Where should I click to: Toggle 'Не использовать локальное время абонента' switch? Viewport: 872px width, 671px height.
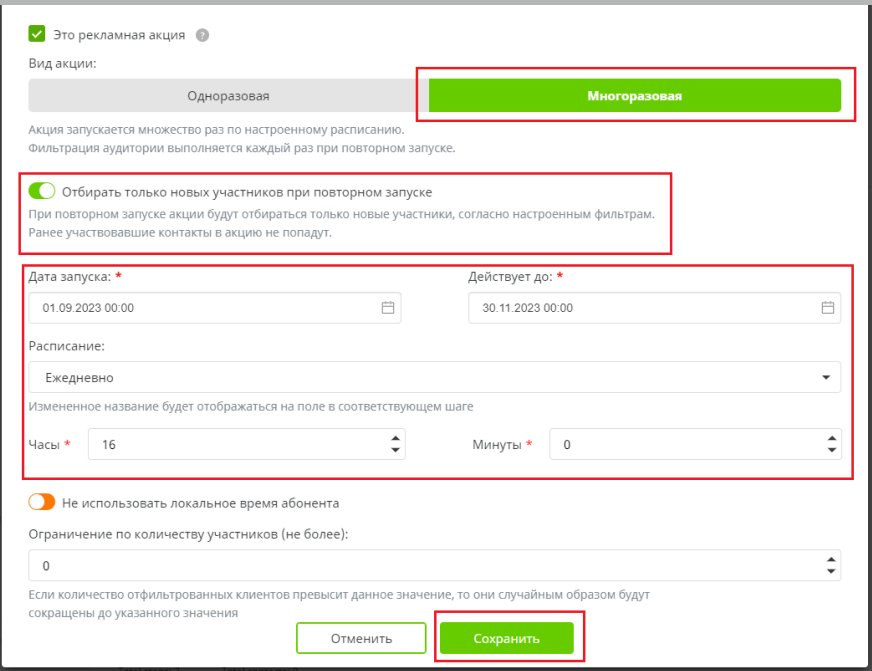click(x=42, y=503)
